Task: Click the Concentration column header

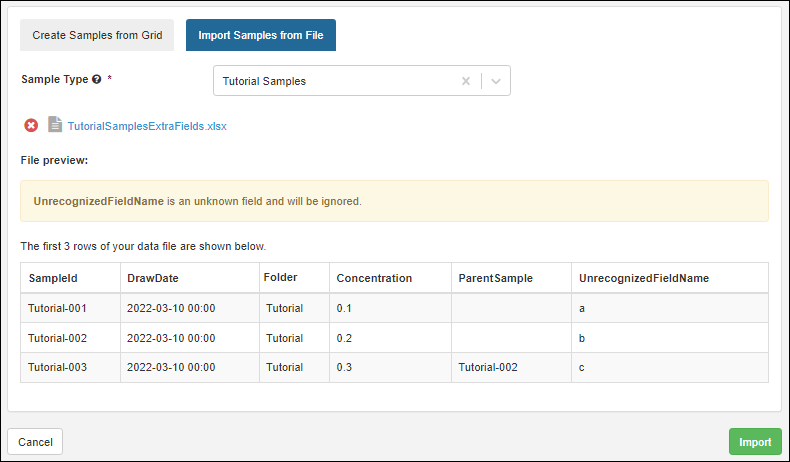Action: [x=374, y=278]
